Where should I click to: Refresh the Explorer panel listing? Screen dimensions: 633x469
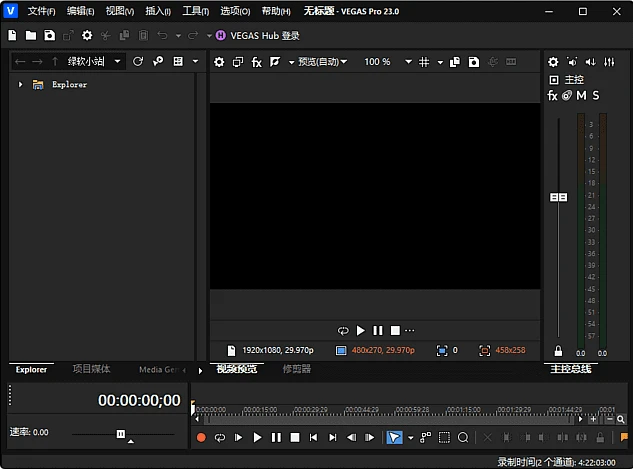(138, 61)
